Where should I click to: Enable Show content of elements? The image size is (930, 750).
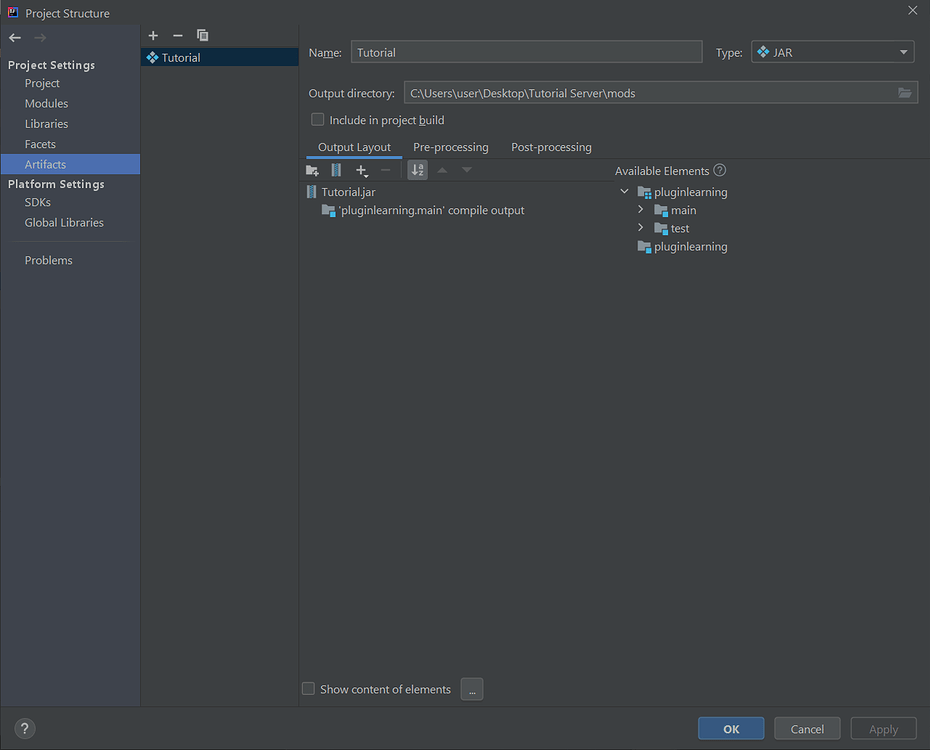tap(308, 689)
